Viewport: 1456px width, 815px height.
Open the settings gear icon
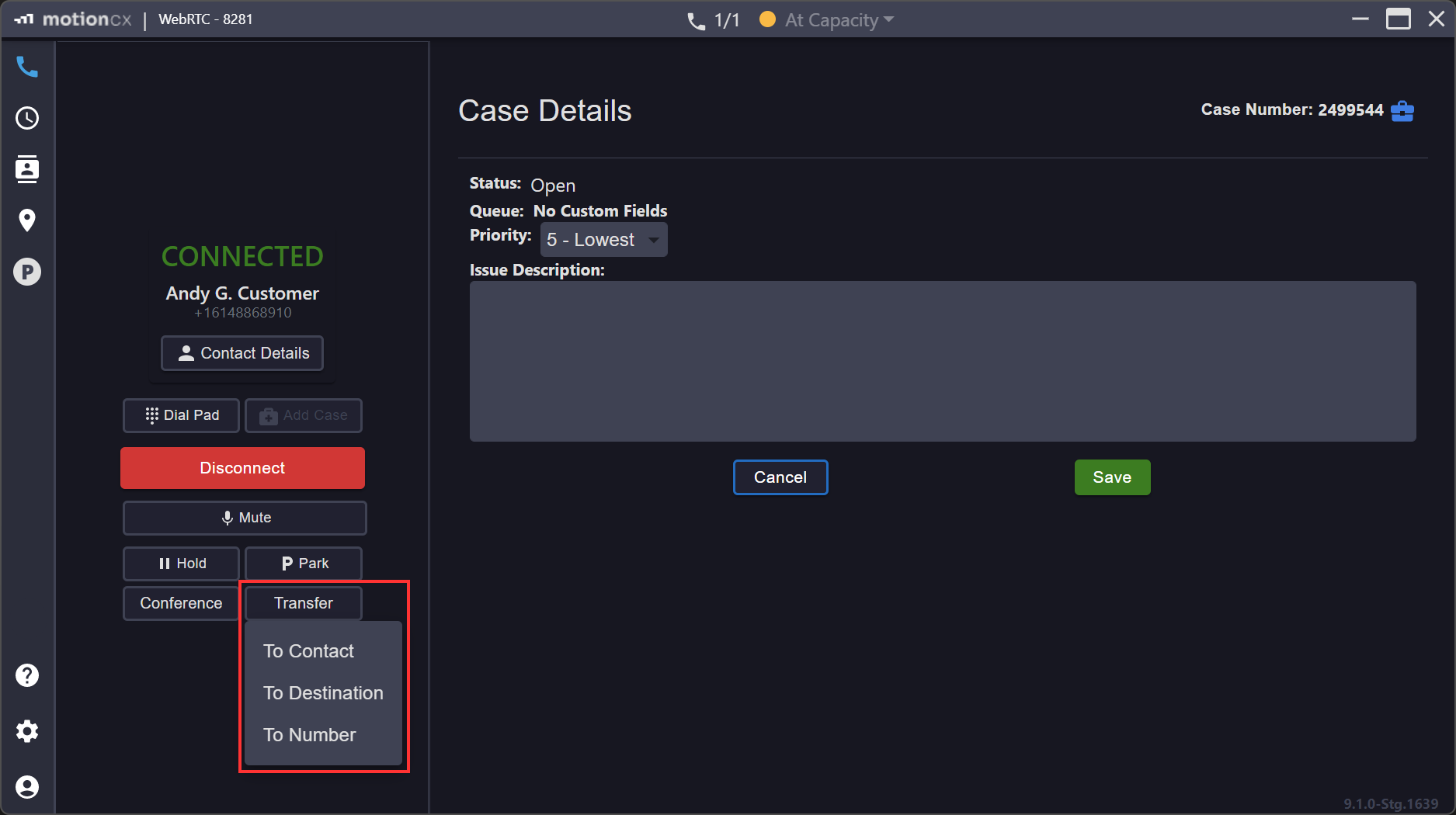click(x=27, y=731)
